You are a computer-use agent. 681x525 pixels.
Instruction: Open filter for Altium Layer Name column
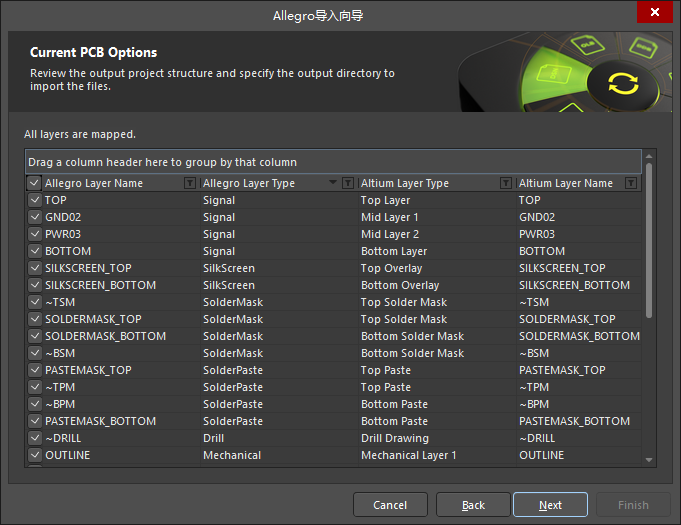point(631,183)
